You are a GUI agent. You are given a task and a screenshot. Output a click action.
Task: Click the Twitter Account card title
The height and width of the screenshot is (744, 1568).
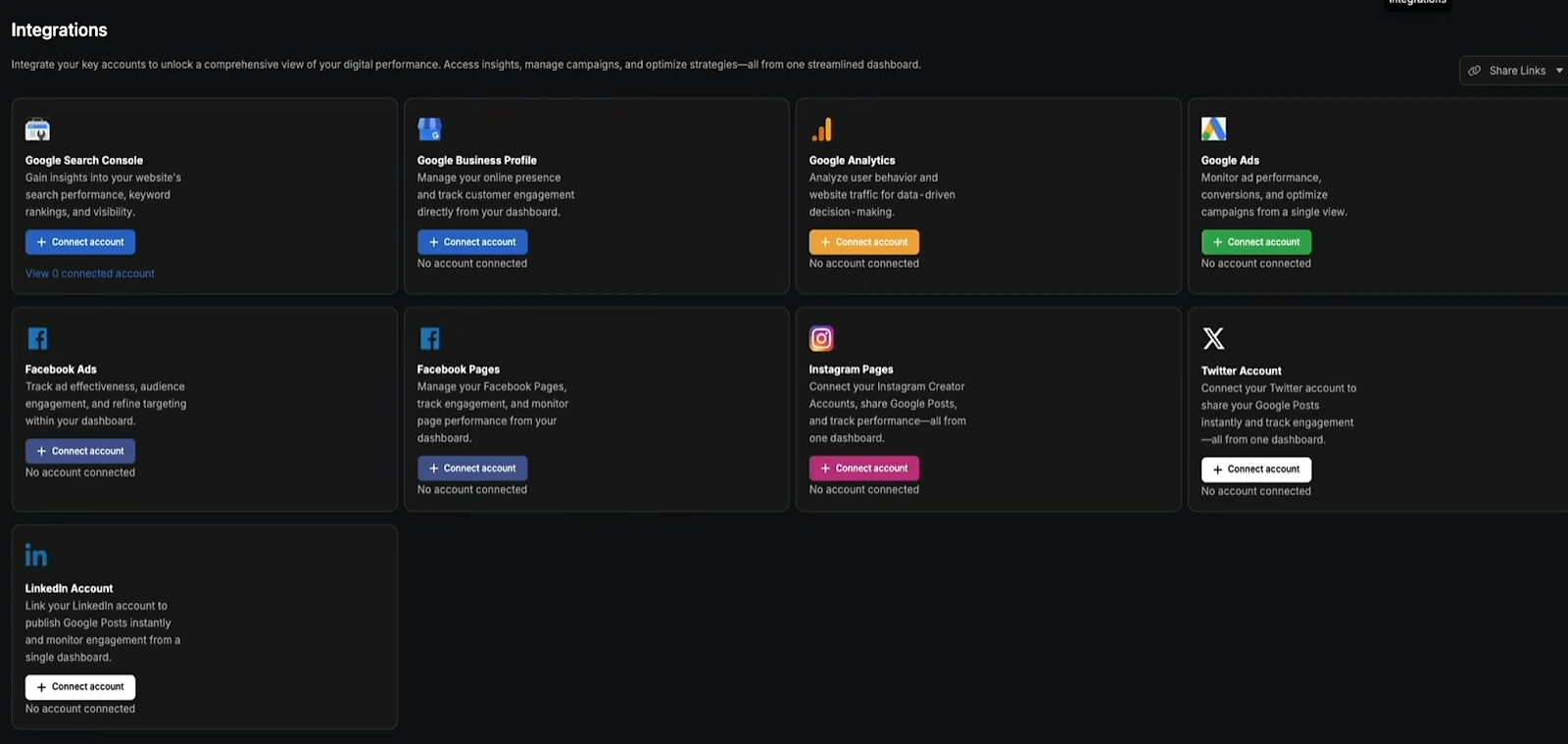pos(1242,372)
